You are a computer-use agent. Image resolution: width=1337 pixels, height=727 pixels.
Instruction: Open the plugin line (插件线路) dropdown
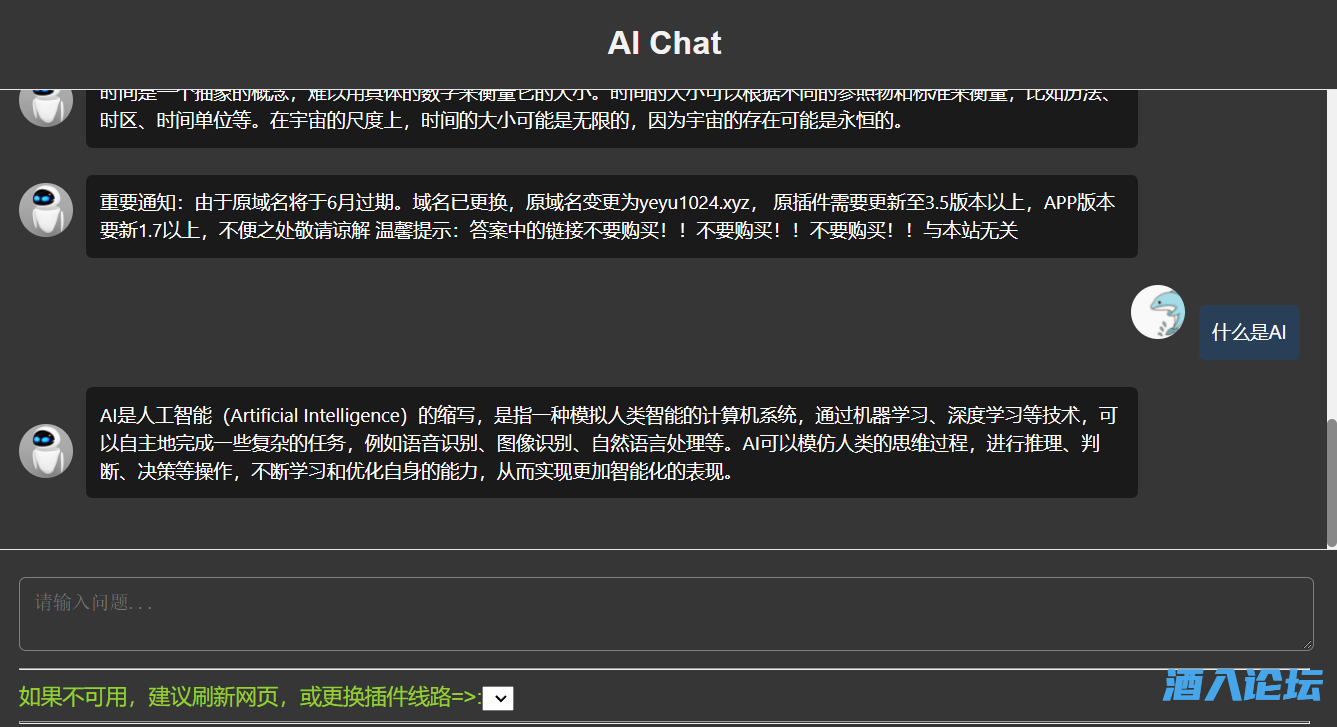[x=498, y=698]
